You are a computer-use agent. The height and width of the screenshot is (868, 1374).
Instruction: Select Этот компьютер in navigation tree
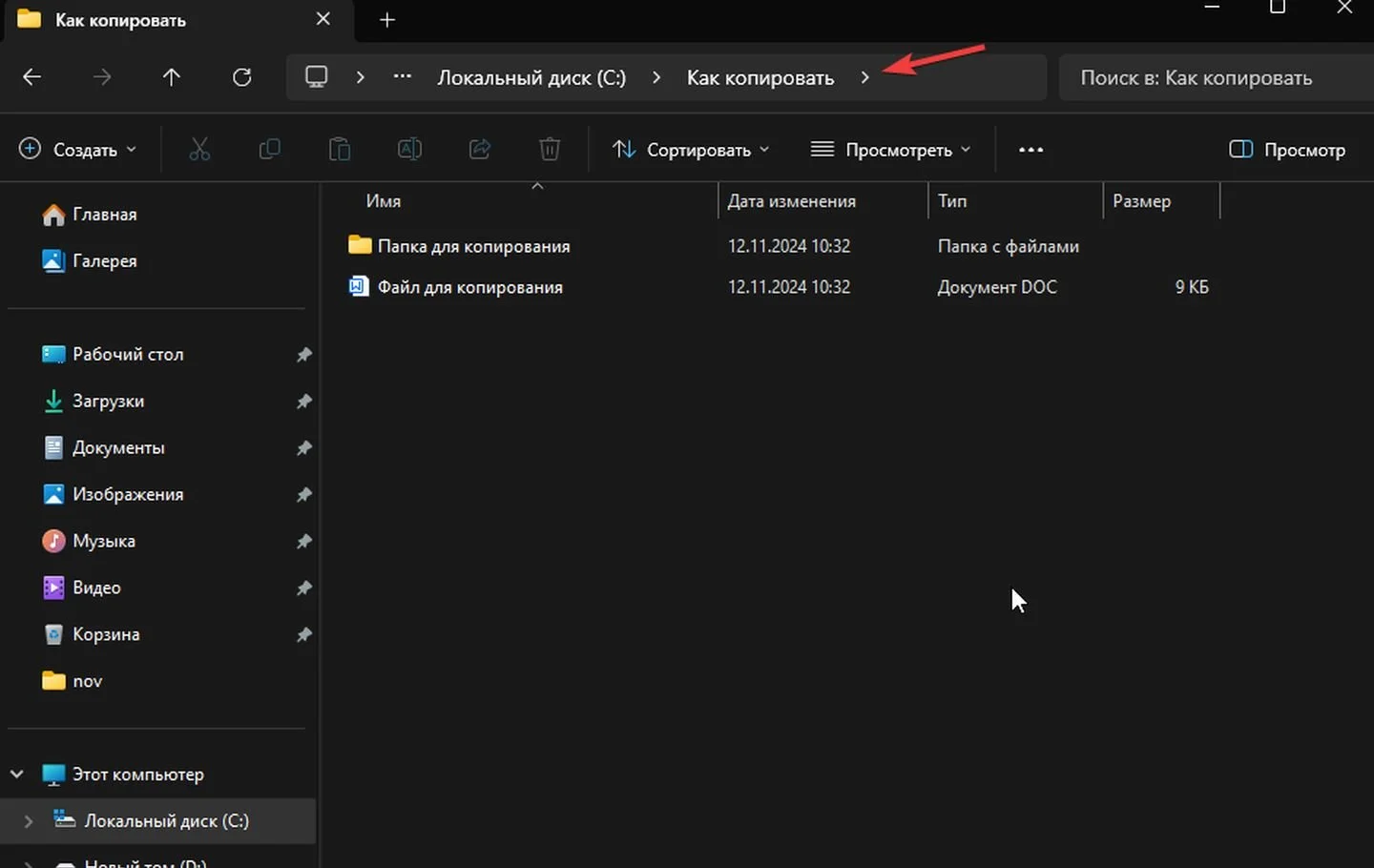[137, 775]
